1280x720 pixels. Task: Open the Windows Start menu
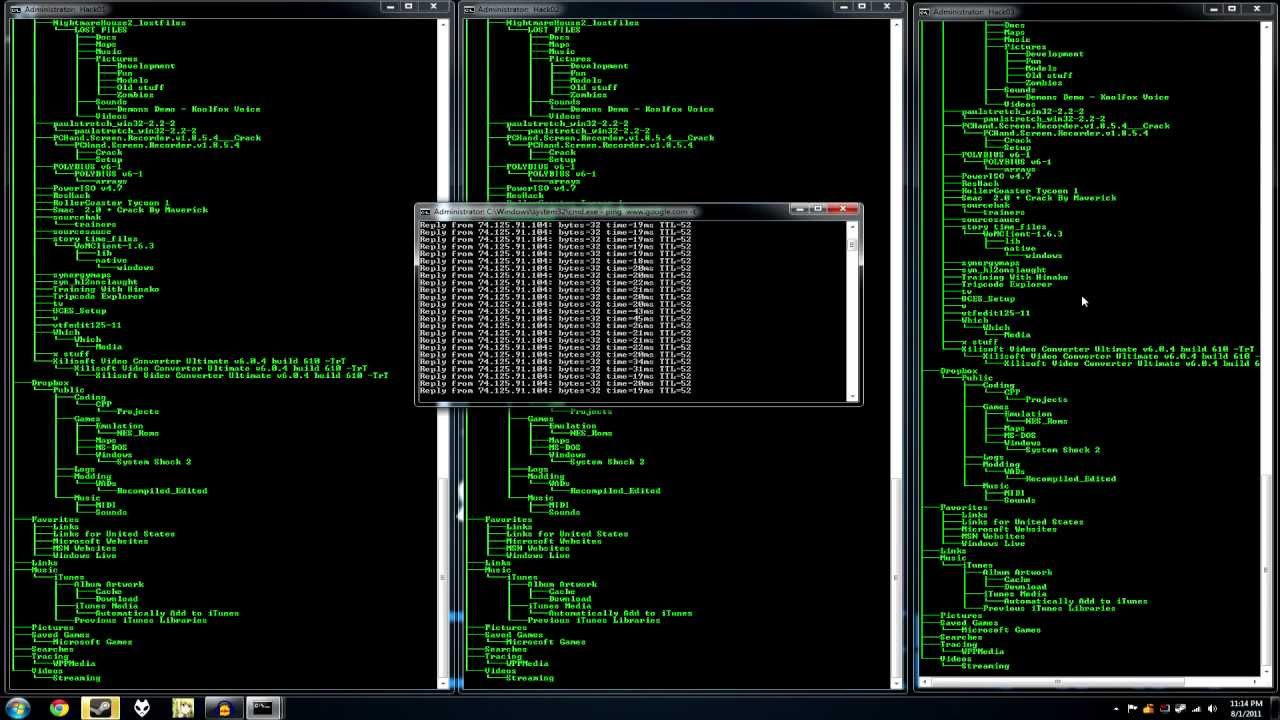(18, 708)
